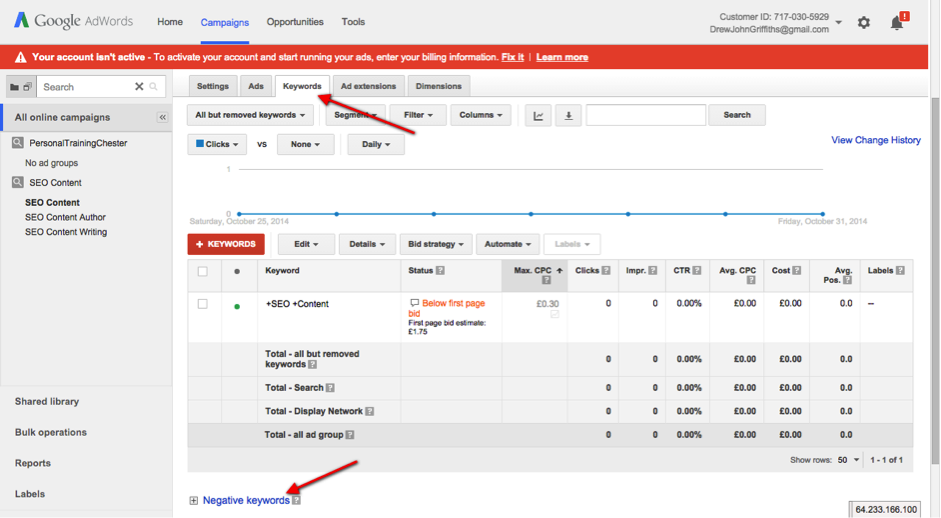Open the Opportunities menu

[295, 22]
